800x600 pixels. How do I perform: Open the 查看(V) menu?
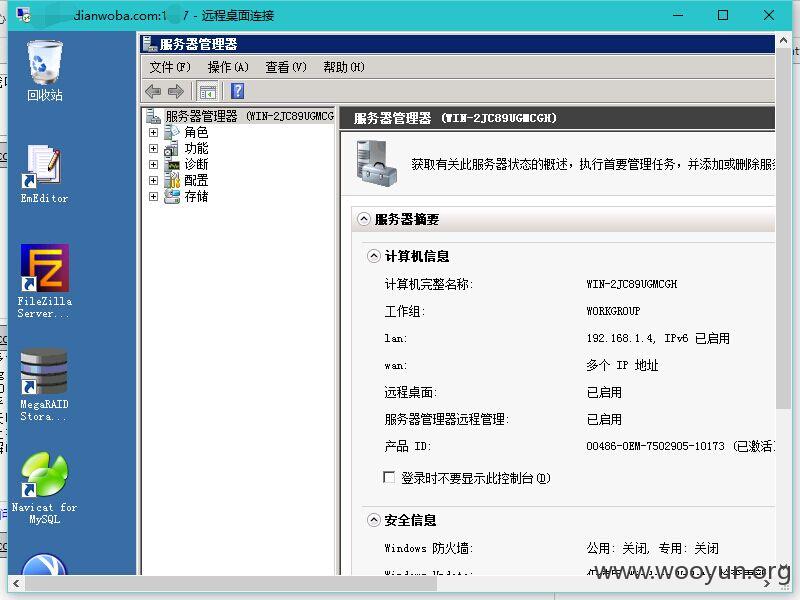click(x=286, y=67)
